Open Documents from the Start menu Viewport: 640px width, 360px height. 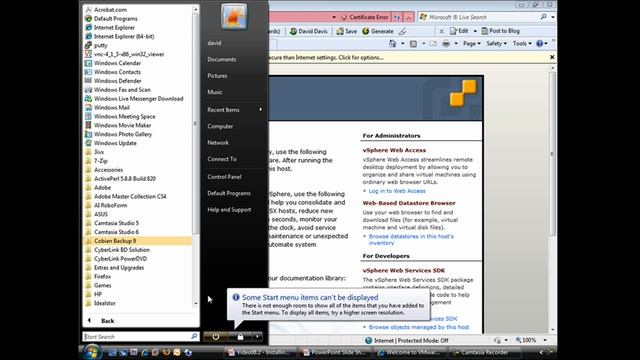[222, 59]
